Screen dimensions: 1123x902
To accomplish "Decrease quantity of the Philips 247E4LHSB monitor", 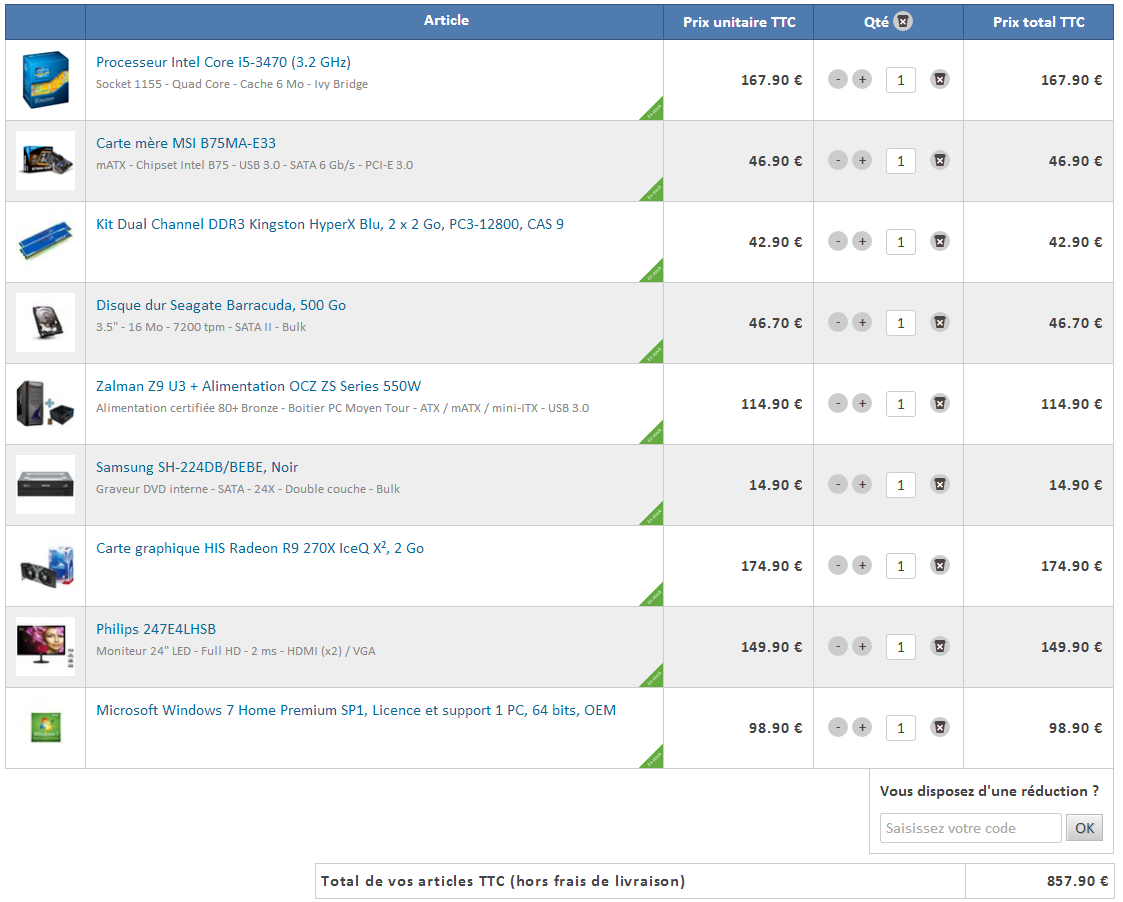I will coord(838,646).
